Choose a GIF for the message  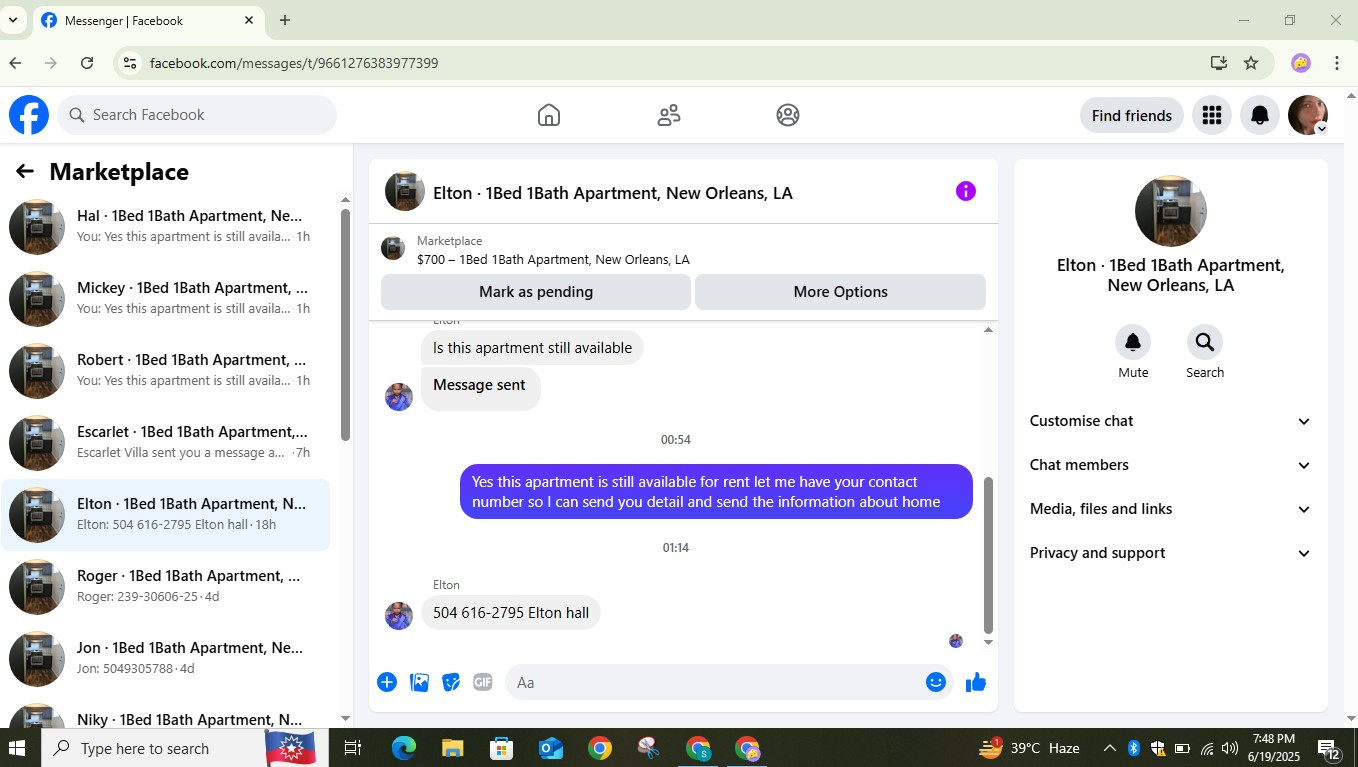coord(483,682)
